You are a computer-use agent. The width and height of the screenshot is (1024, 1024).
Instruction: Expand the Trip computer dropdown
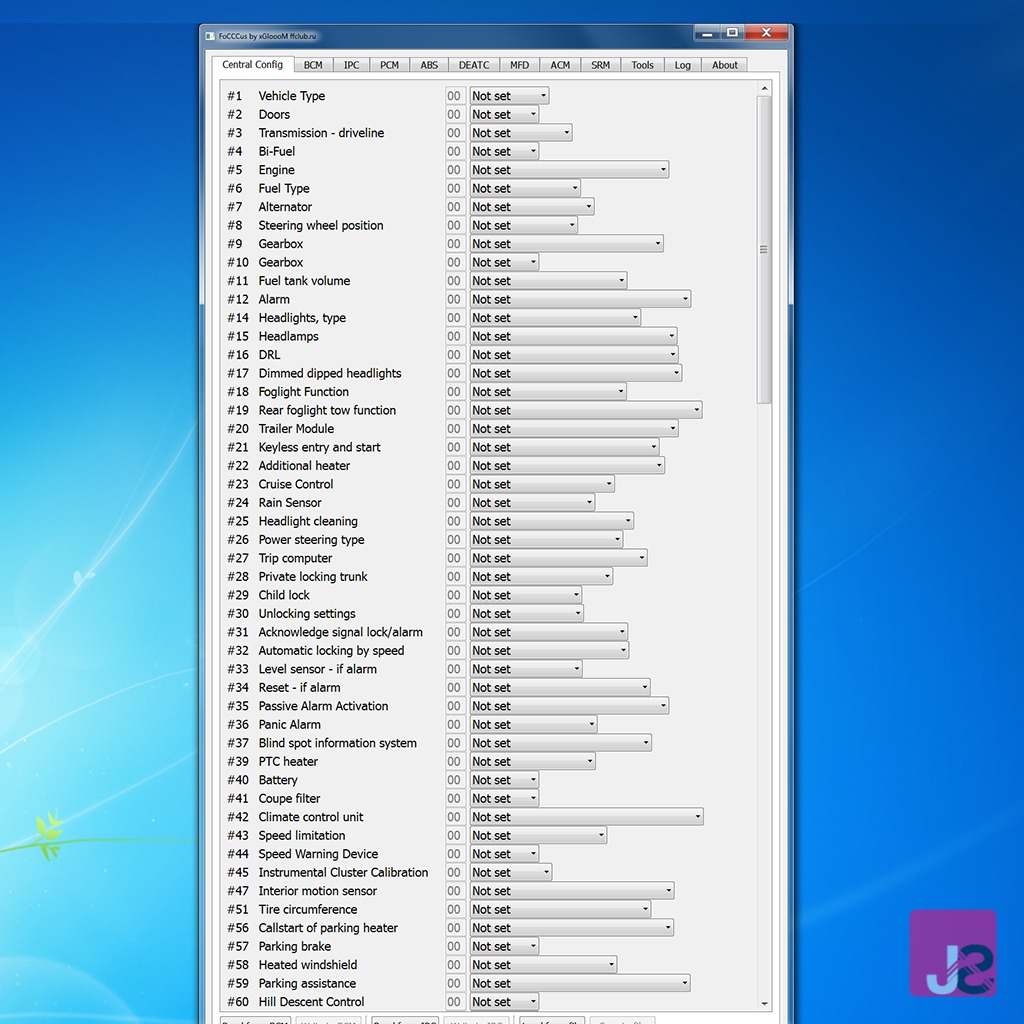(x=558, y=558)
